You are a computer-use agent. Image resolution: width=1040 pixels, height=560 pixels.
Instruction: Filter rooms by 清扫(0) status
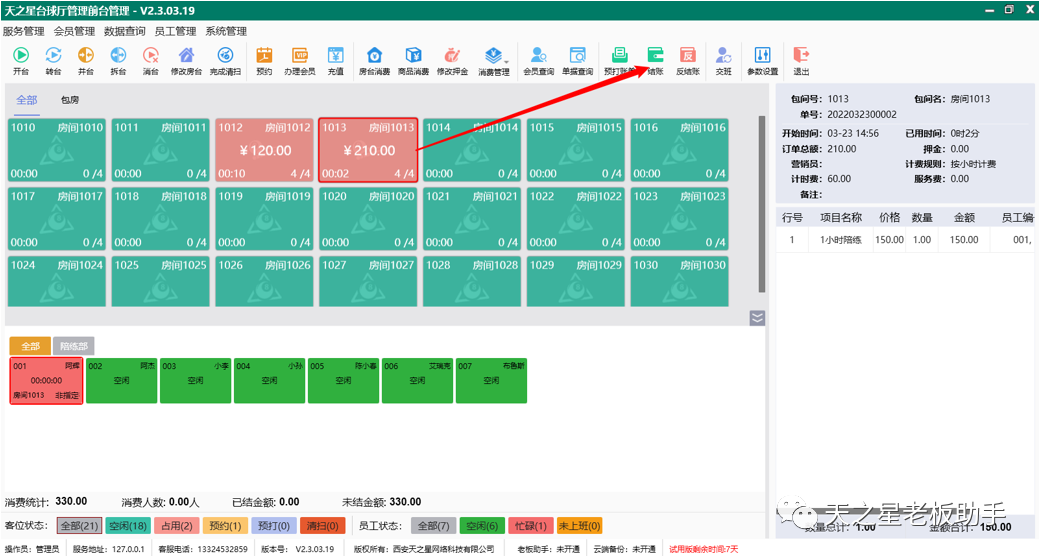(322, 526)
